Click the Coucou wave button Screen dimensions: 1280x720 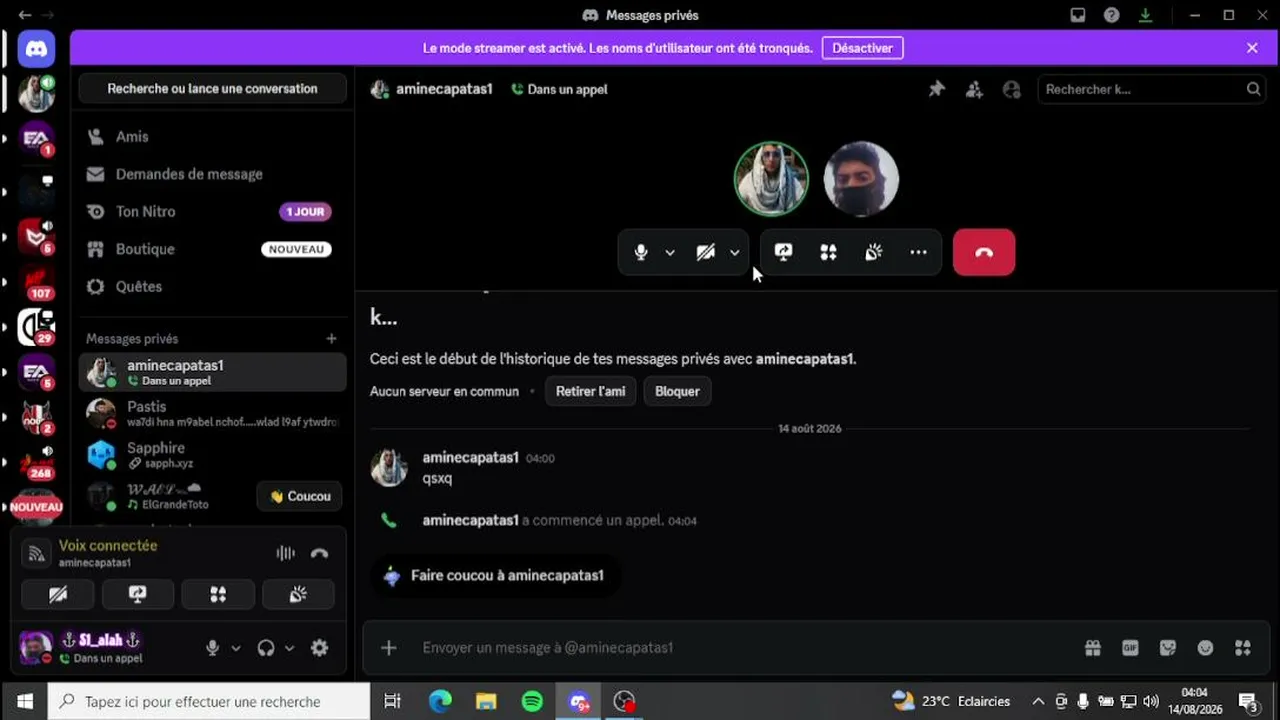point(300,496)
